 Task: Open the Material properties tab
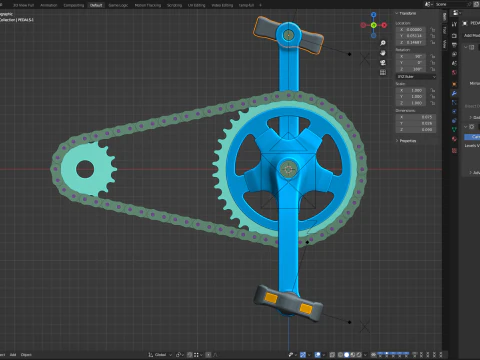pos(454,139)
